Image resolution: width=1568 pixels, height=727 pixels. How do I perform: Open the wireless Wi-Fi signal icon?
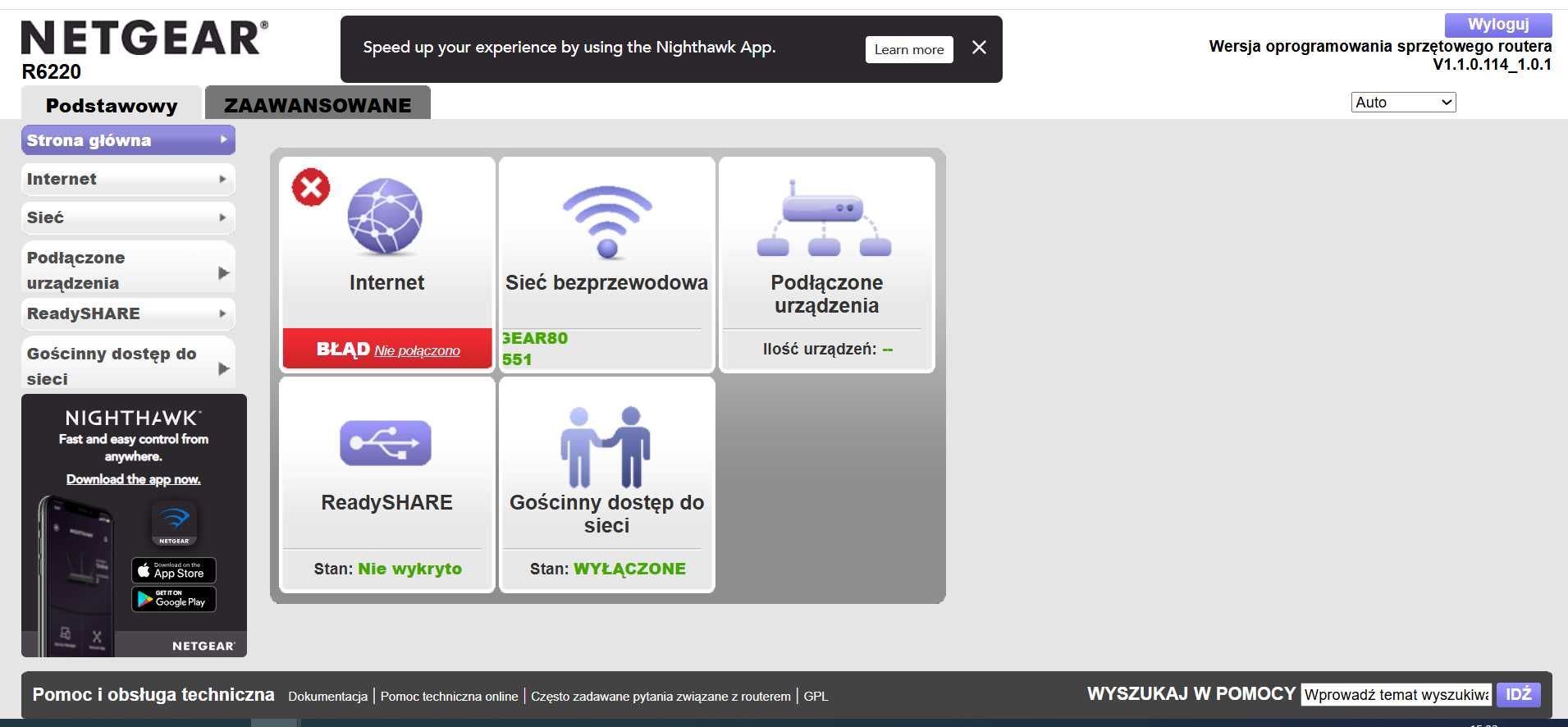click(x=607, y=222)
